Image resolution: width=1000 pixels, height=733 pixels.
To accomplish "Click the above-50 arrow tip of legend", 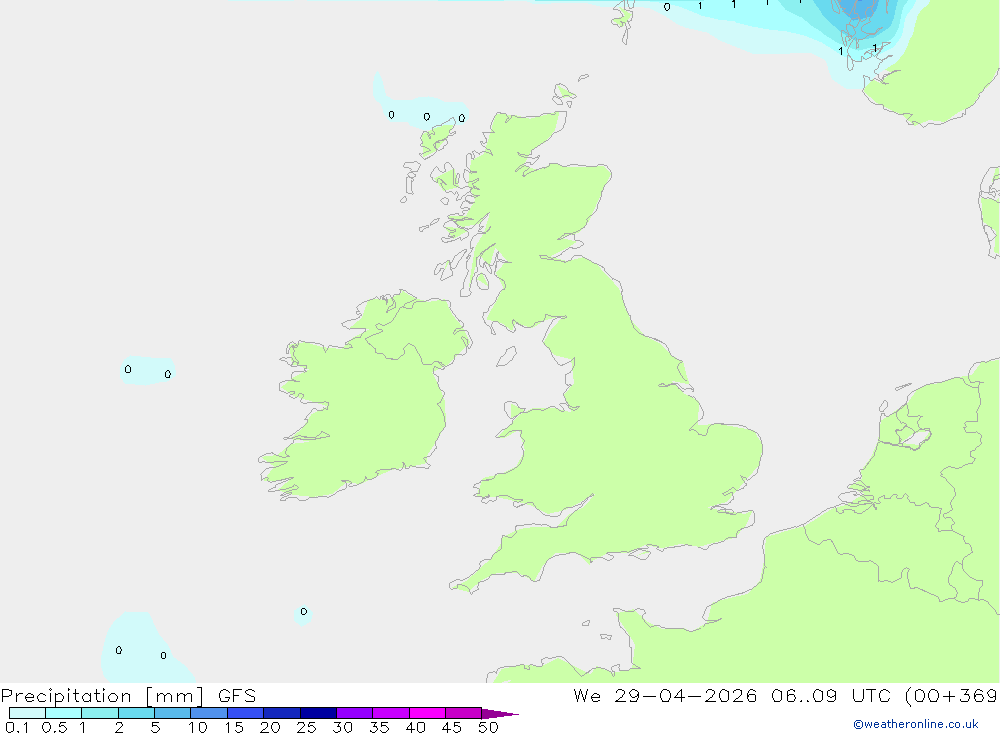I will point(500,713).
